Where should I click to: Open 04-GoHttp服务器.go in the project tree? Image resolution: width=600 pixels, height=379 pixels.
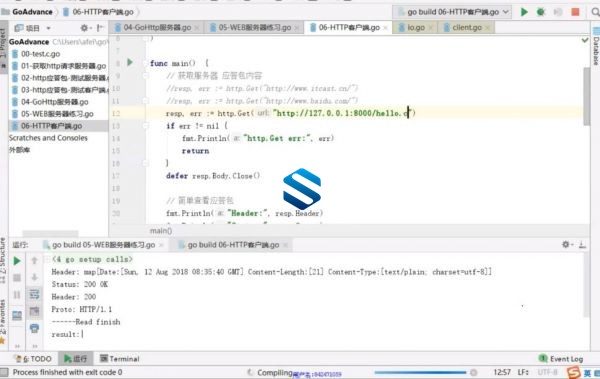[x=55, y=102]
